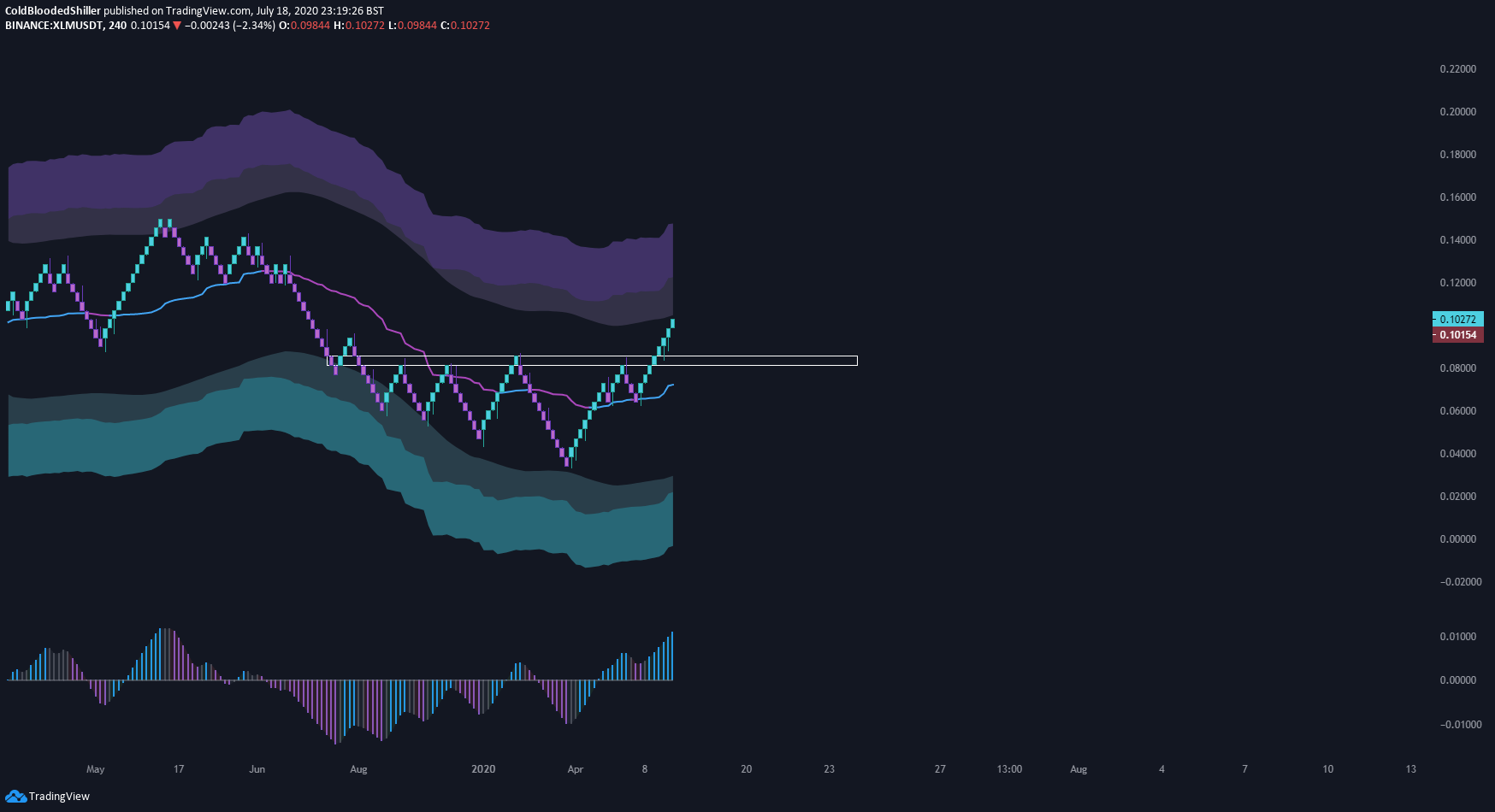Screen dimensions: 1495x812
Task: Click the 0.06000 price axis label
Action: [1458, 411]
